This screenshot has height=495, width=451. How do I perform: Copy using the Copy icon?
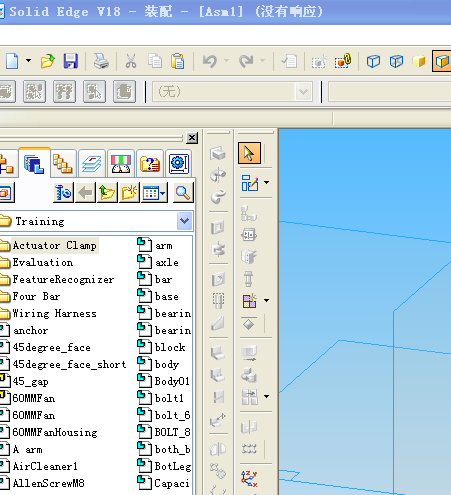tap(155, 61)
